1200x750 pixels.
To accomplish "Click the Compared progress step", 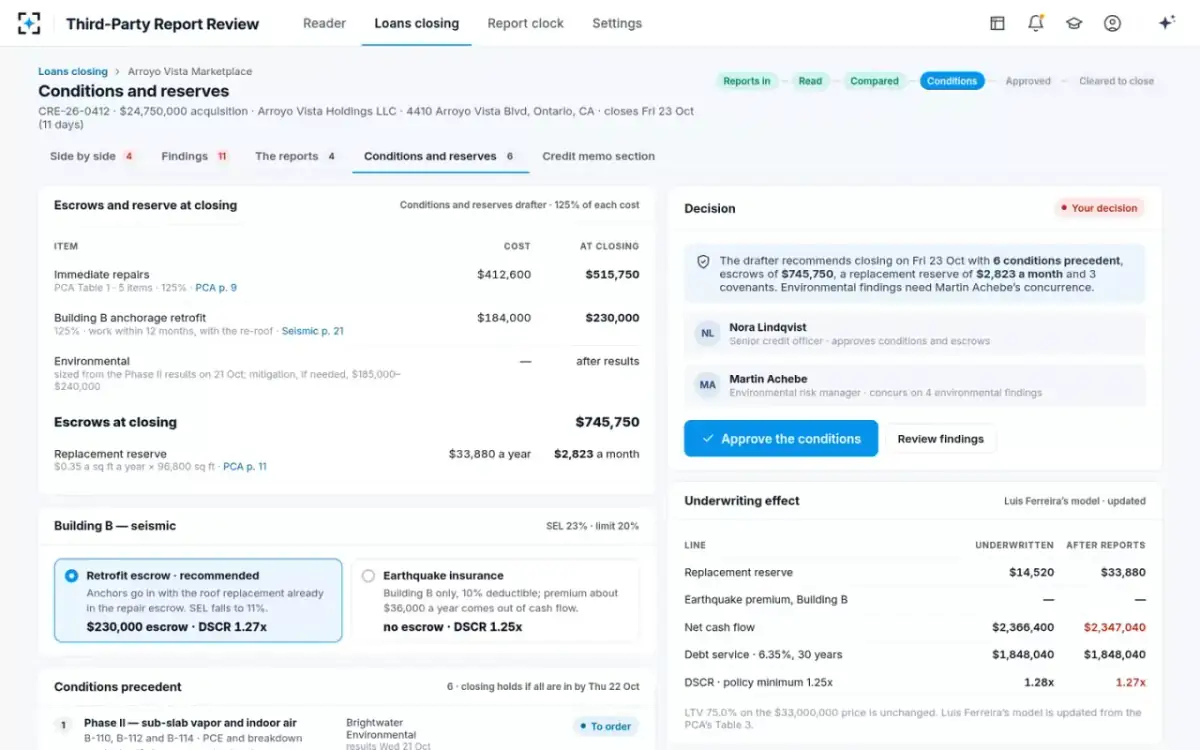I will pos(874,81).
